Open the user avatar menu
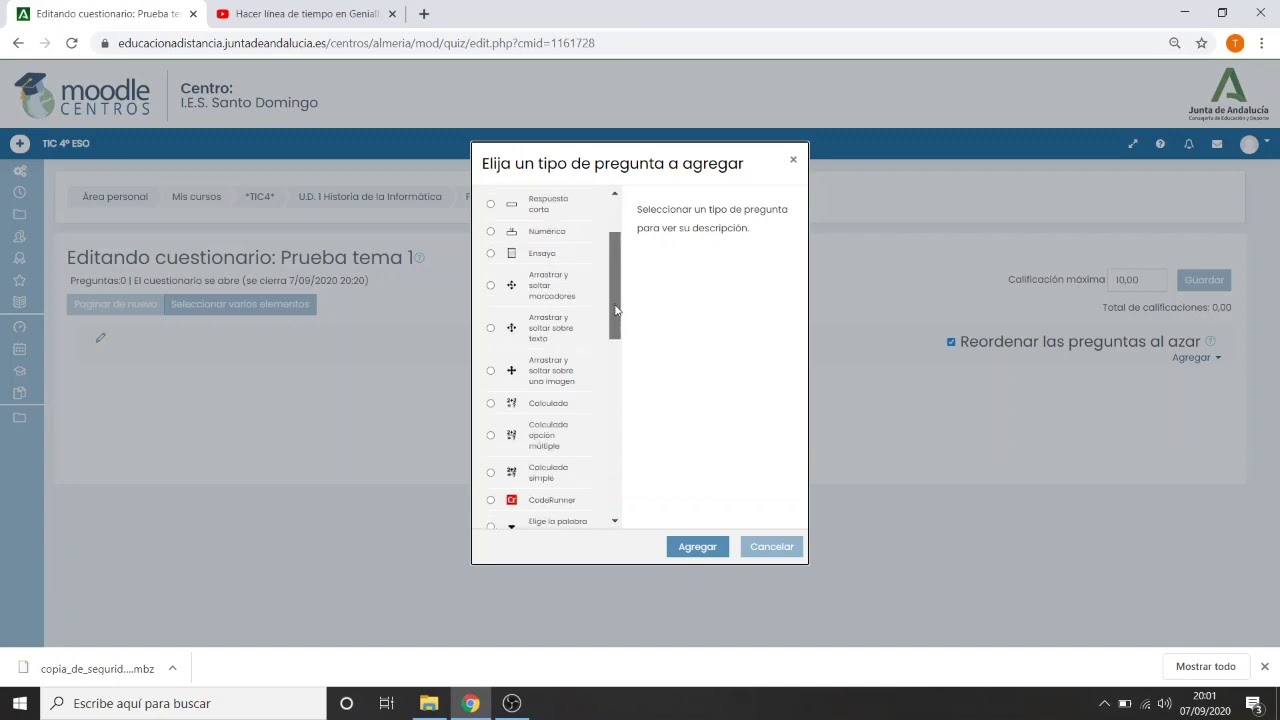 click(1254, 144)
